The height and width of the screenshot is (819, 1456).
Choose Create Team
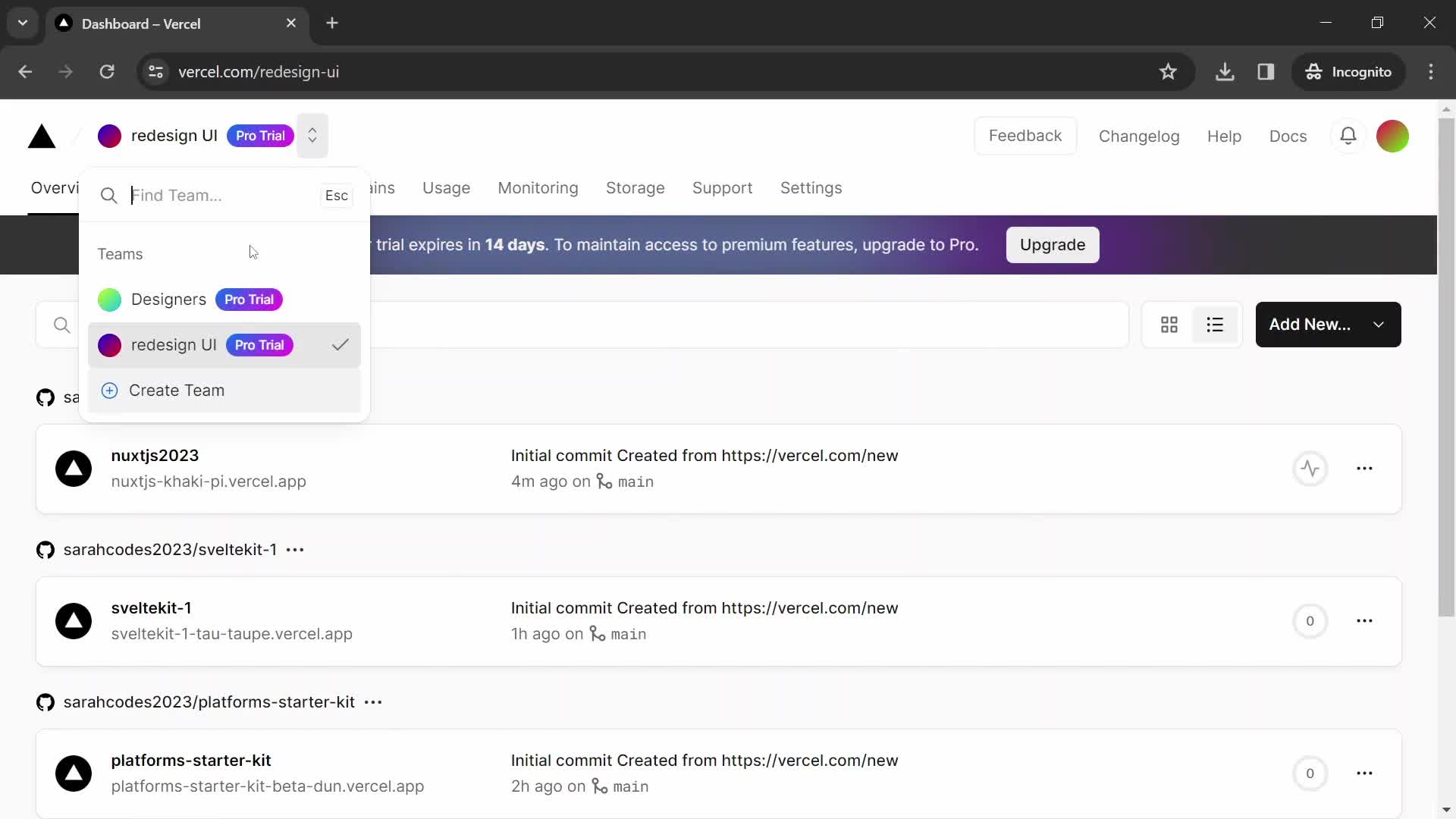click(224, 391)
